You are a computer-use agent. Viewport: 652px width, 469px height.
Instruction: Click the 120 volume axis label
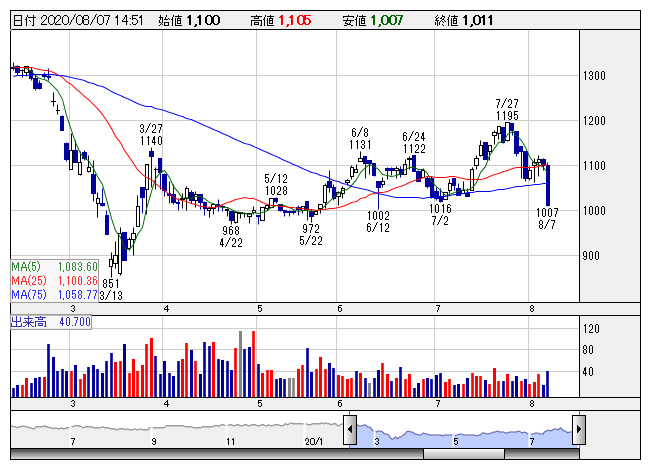coord(591,329)
